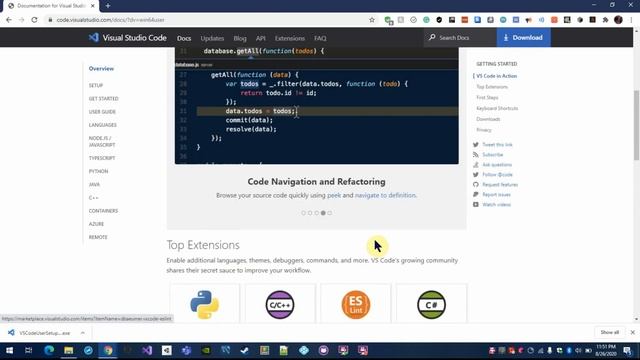Expand the NODE.JS / JAVASCRIPT section
640x360 pixels.
[x=102, y=141]
